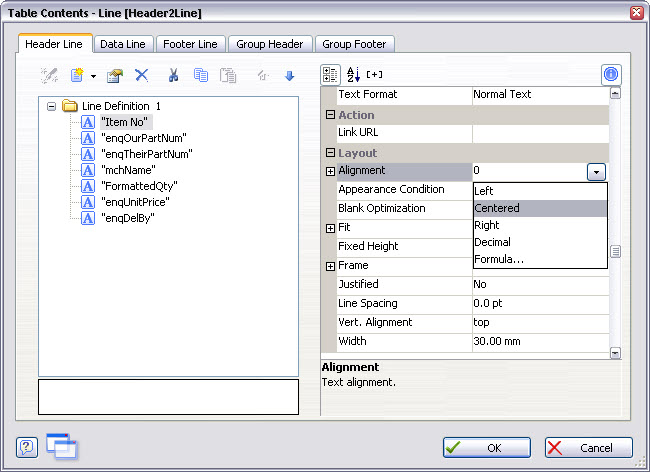Image resolution: width=650 pixels, height=472 pixels.
Task: Click the A icon beside "Item No"
Action: pyautogui.click(x=88, y=122)
